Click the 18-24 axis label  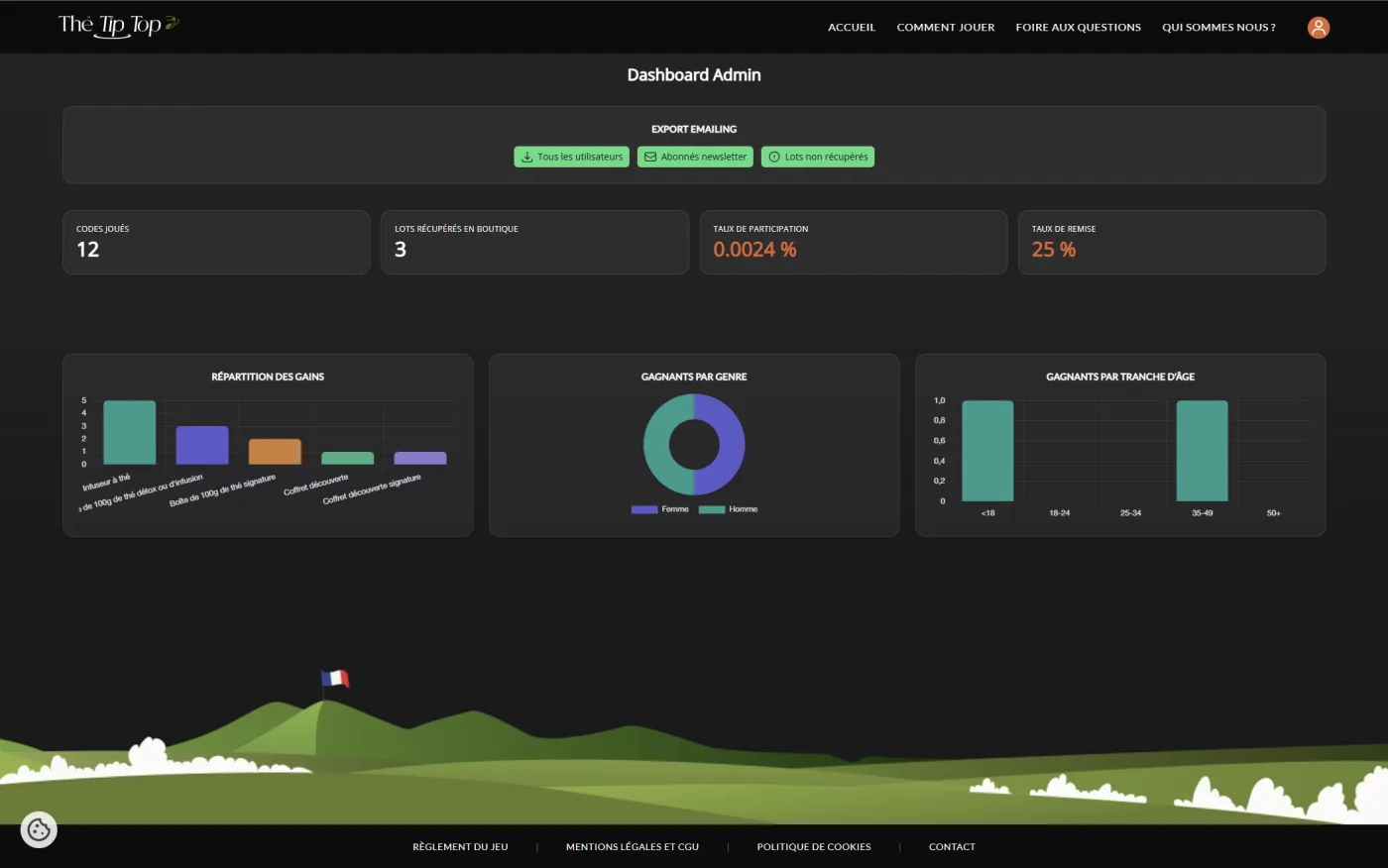point(1059,513)
